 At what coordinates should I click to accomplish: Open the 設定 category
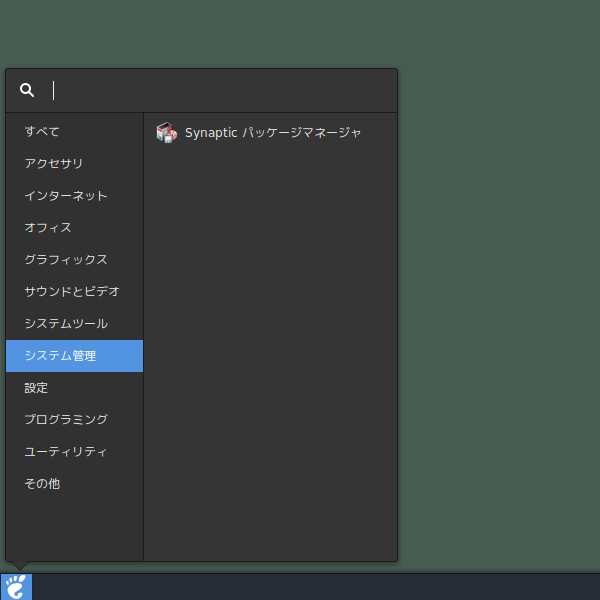[x=75, y=388]
